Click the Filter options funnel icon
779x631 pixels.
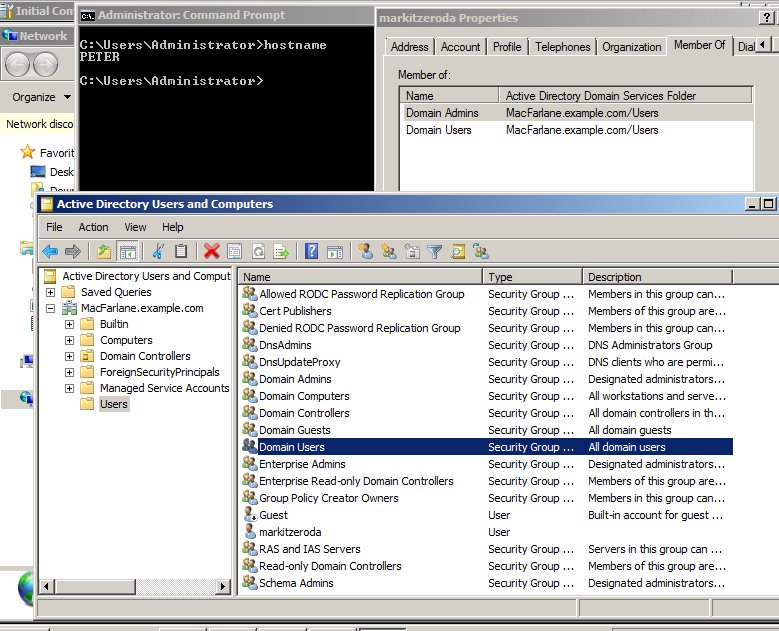click(x=435, y=251)
